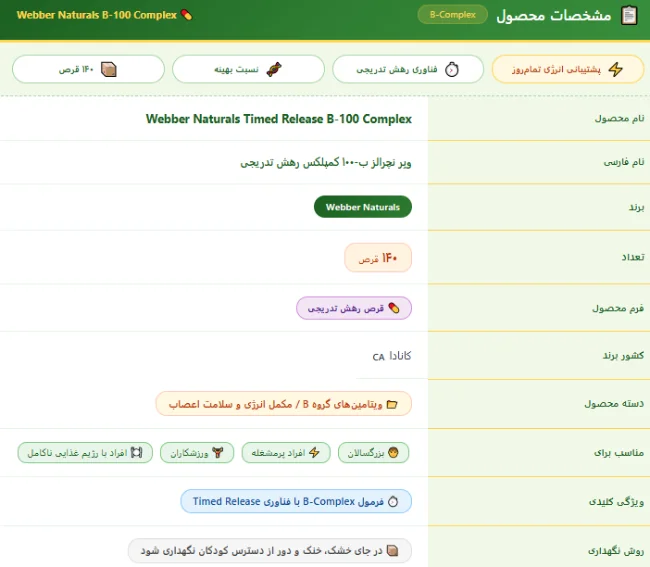
Task: Click the Webber Naturals B-100 Complex header title
Action: (97, 15)
